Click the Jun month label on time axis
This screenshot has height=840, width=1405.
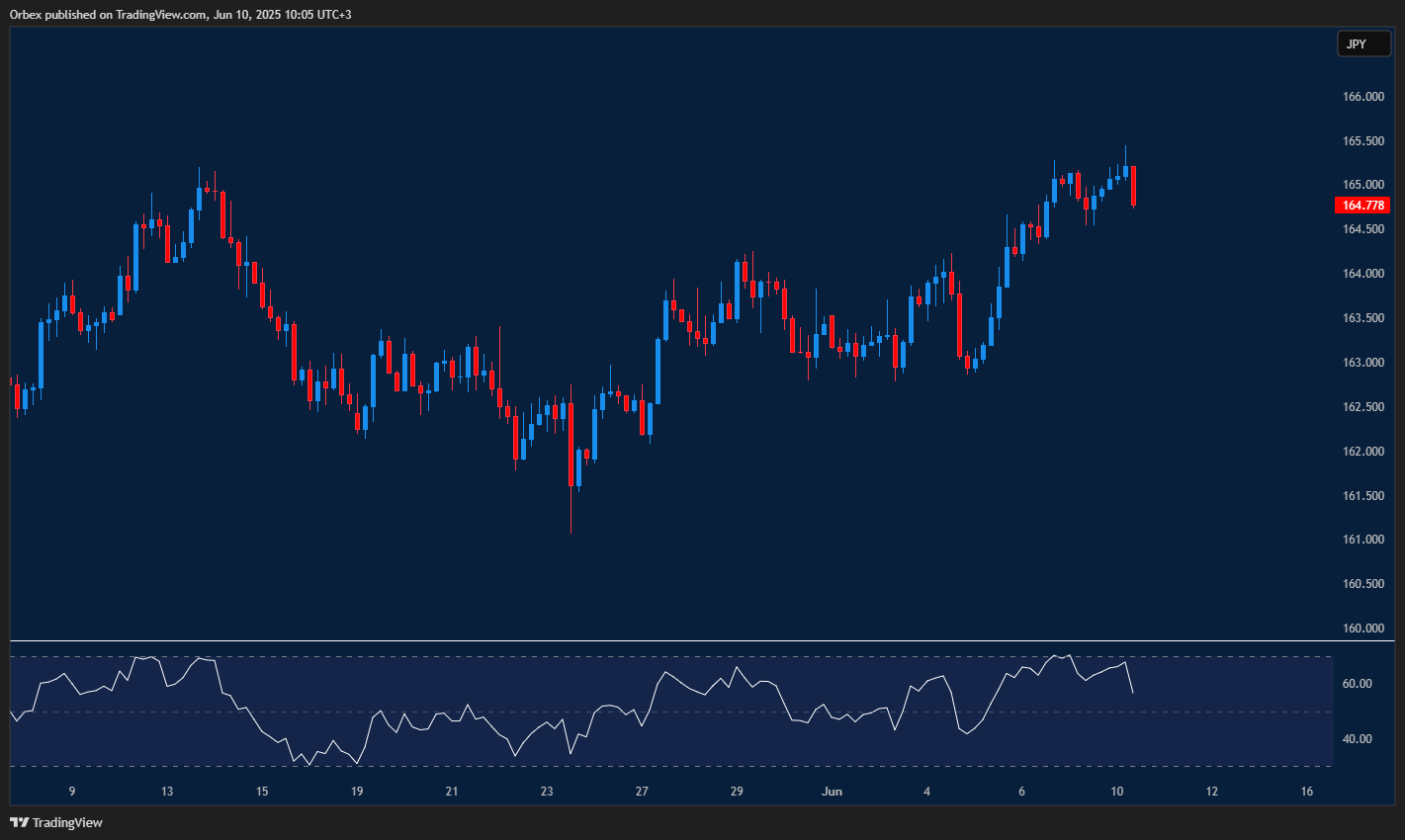tap(832, 792)
